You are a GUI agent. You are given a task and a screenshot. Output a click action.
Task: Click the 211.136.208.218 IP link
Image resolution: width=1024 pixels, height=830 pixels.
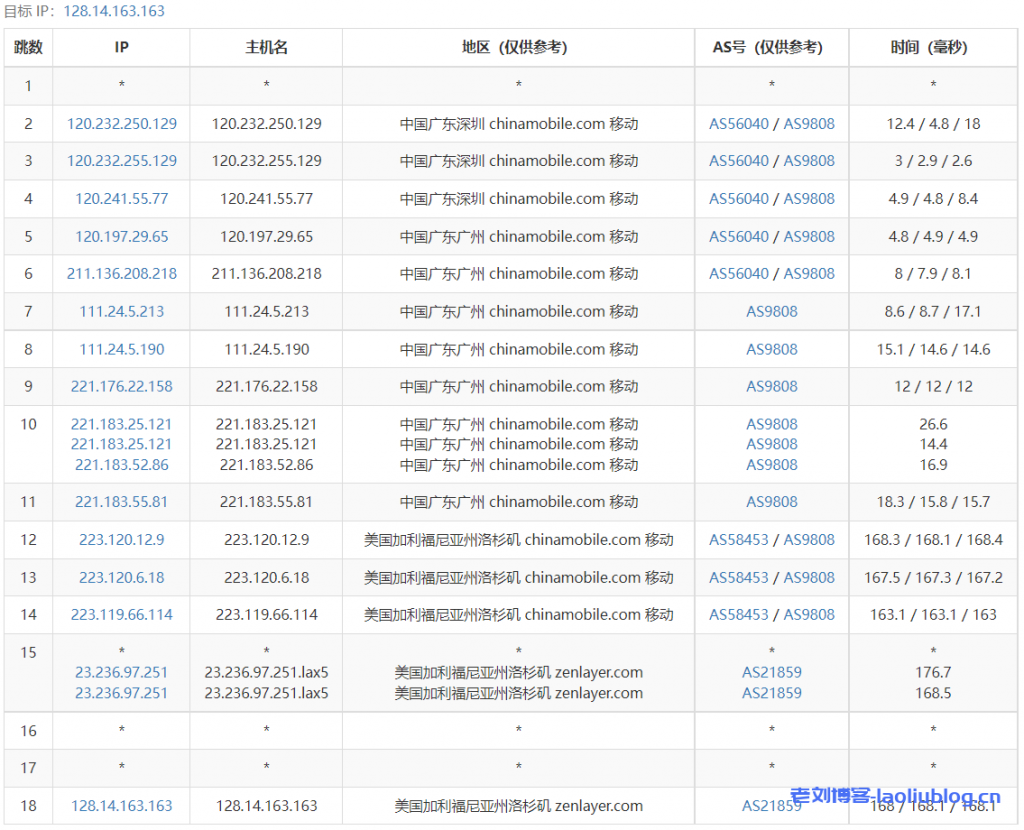tap(122, 274)
